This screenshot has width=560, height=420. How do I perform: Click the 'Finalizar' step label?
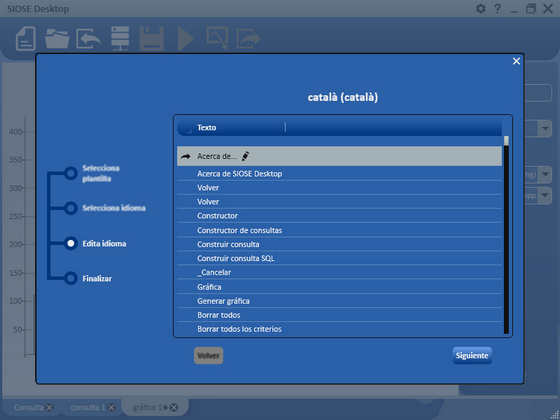click(x=97, y=279)
